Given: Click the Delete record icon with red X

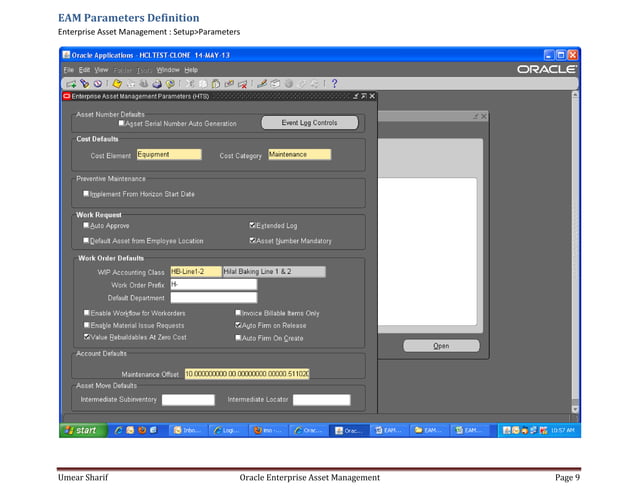Looking at the screenshot, I should (242, 83).
